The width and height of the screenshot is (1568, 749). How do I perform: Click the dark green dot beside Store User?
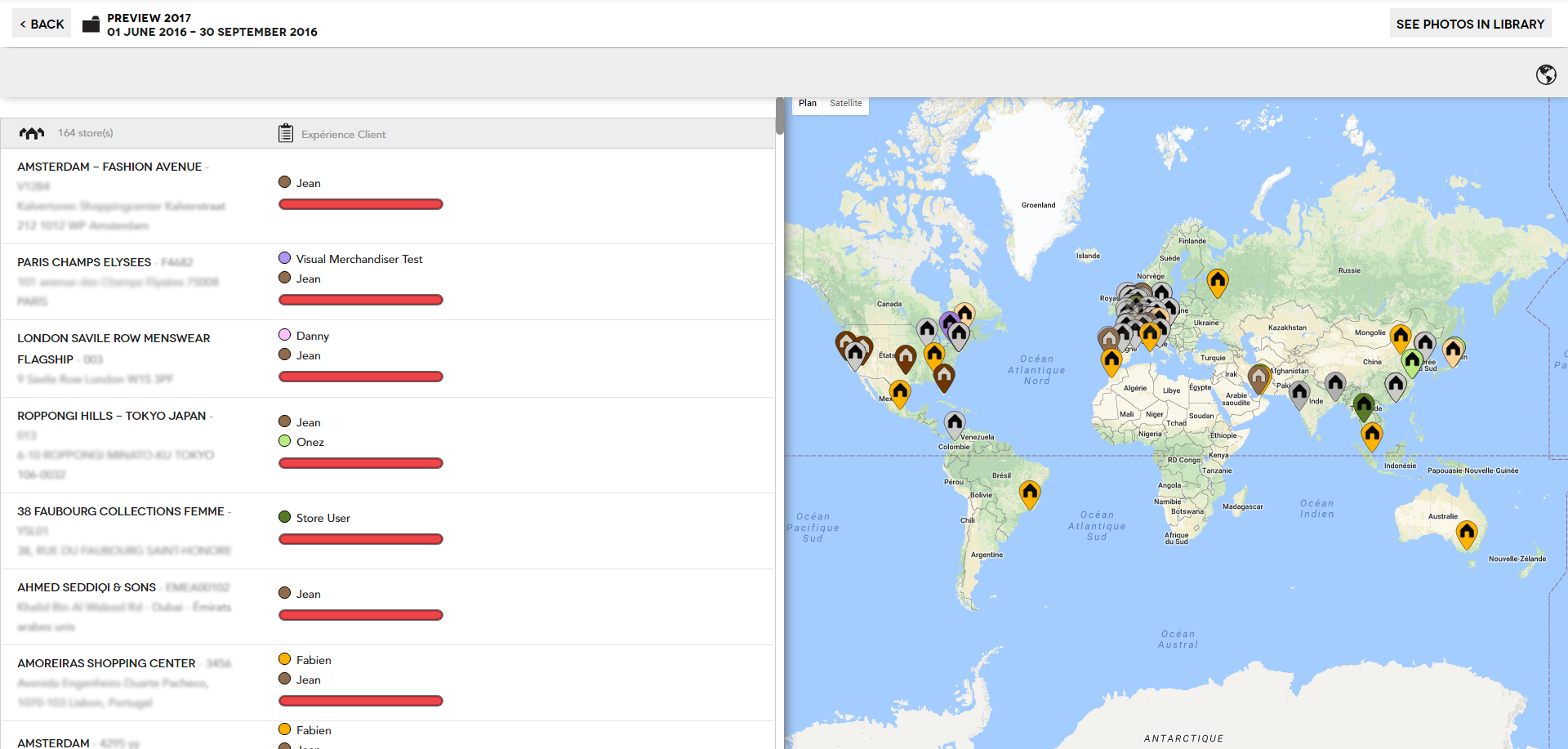[285, 517]
